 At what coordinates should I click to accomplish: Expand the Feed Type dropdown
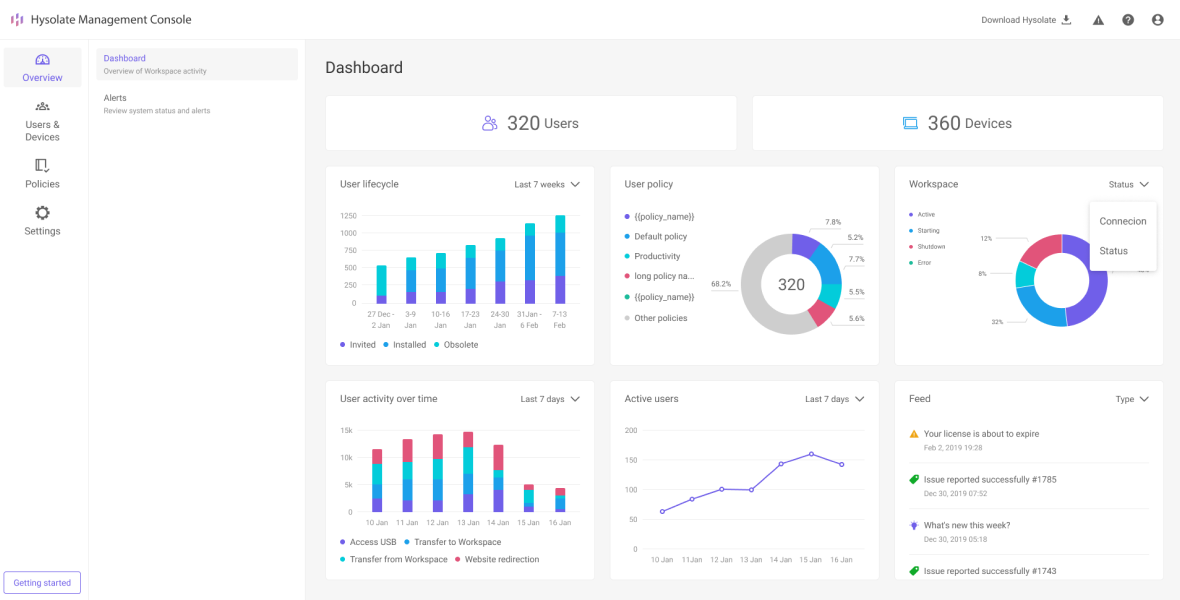[x=1132, y=399]
